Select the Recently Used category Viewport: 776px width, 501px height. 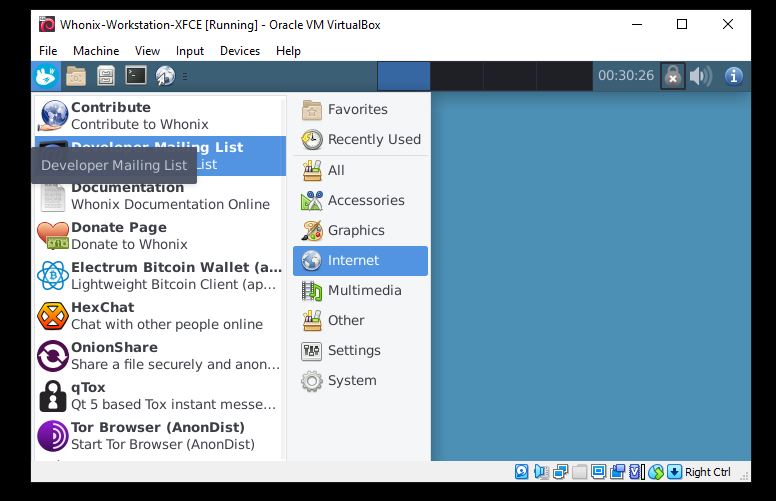point(360,140)
